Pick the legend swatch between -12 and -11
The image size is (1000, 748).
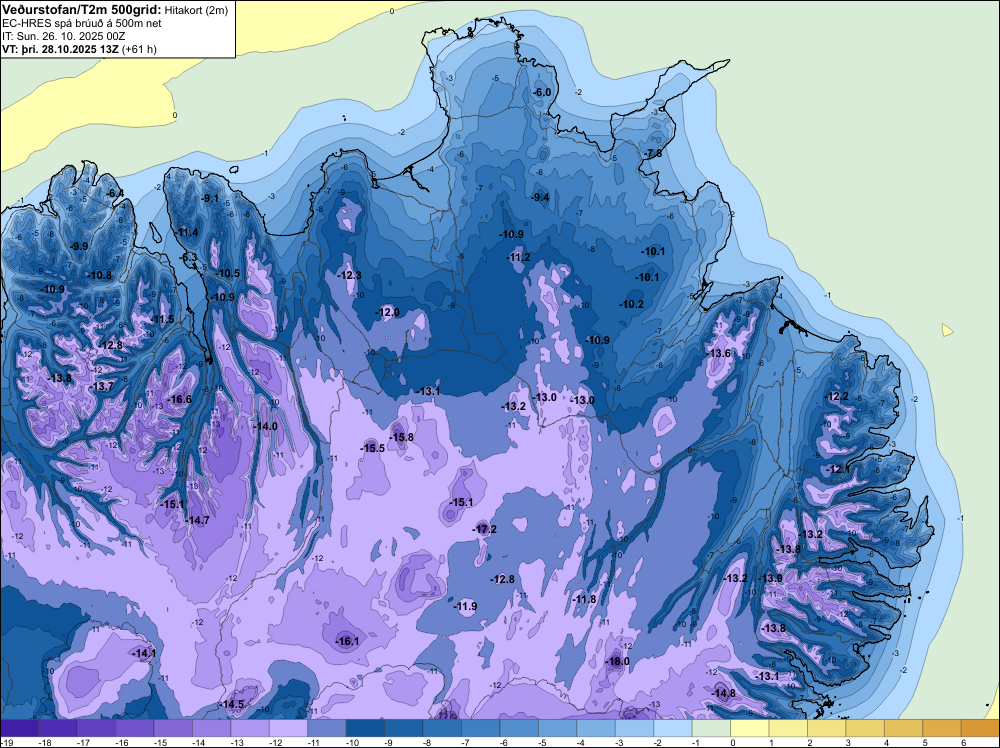288,728
